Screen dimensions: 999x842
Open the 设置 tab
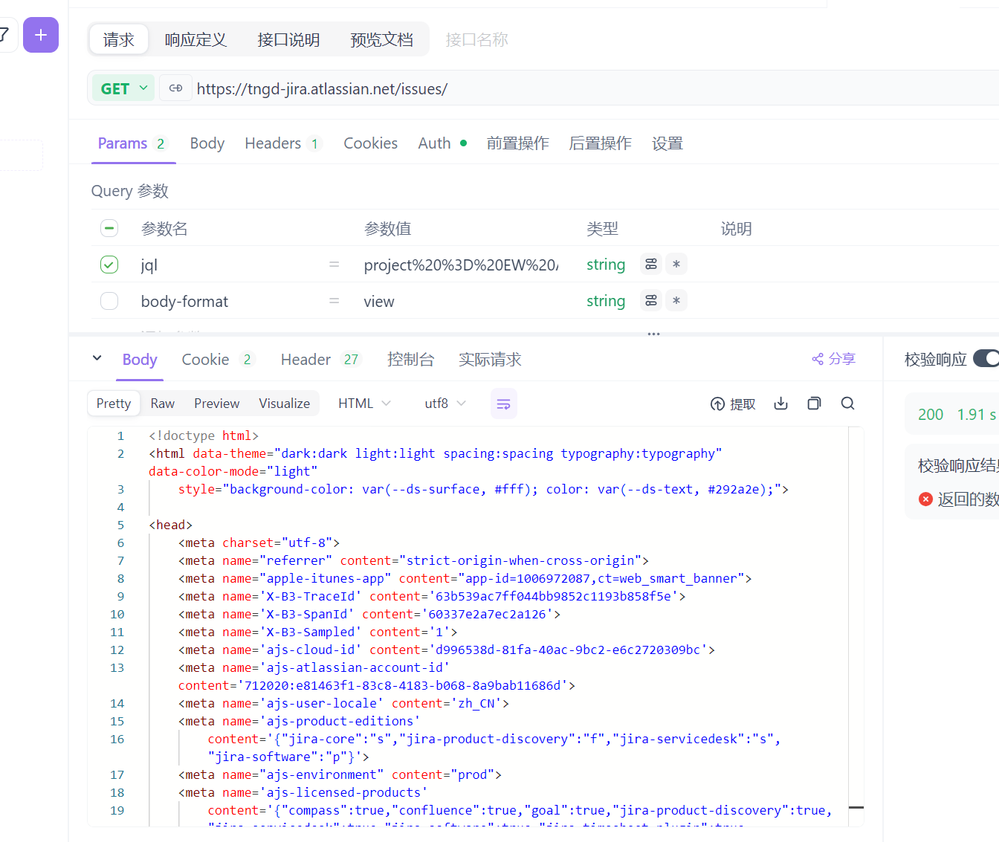tap(667, 143)
